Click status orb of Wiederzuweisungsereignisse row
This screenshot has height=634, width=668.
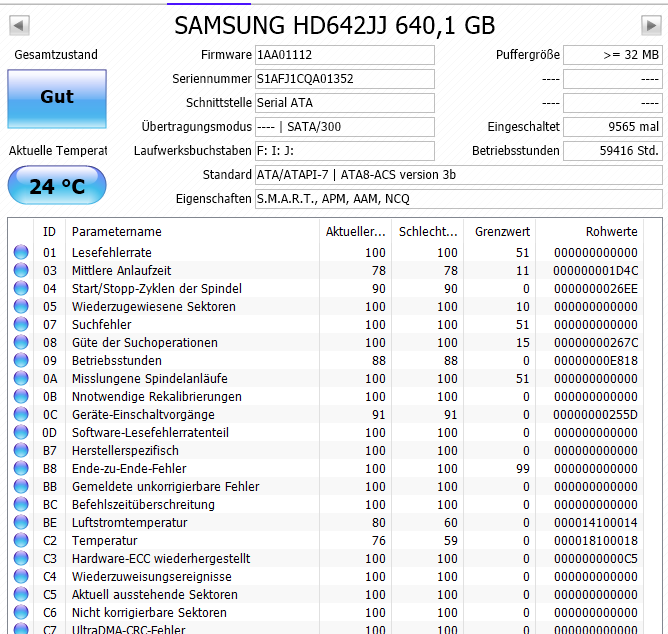tap(21, 576)
